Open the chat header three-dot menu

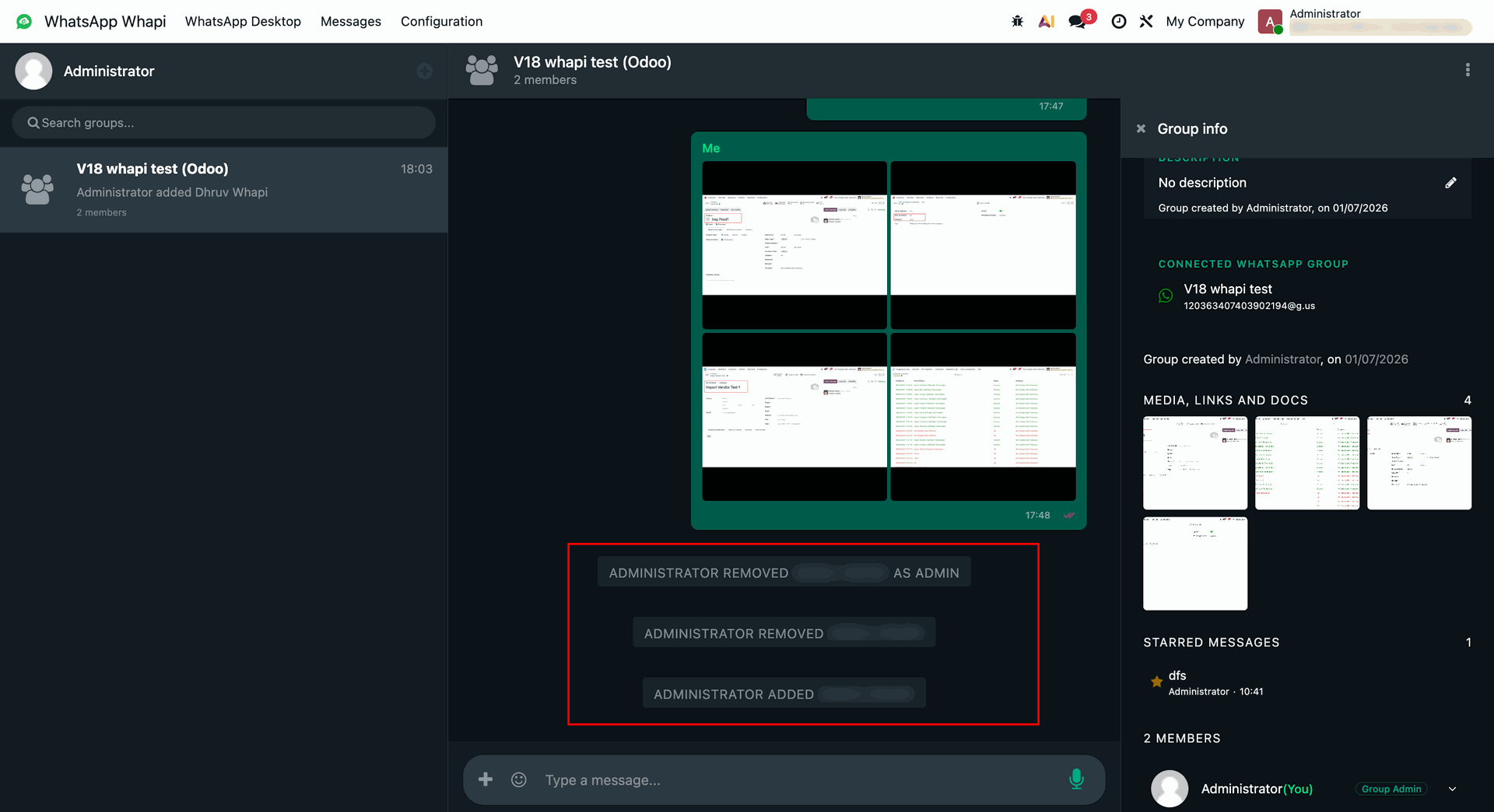click(x=1468, y=70)
